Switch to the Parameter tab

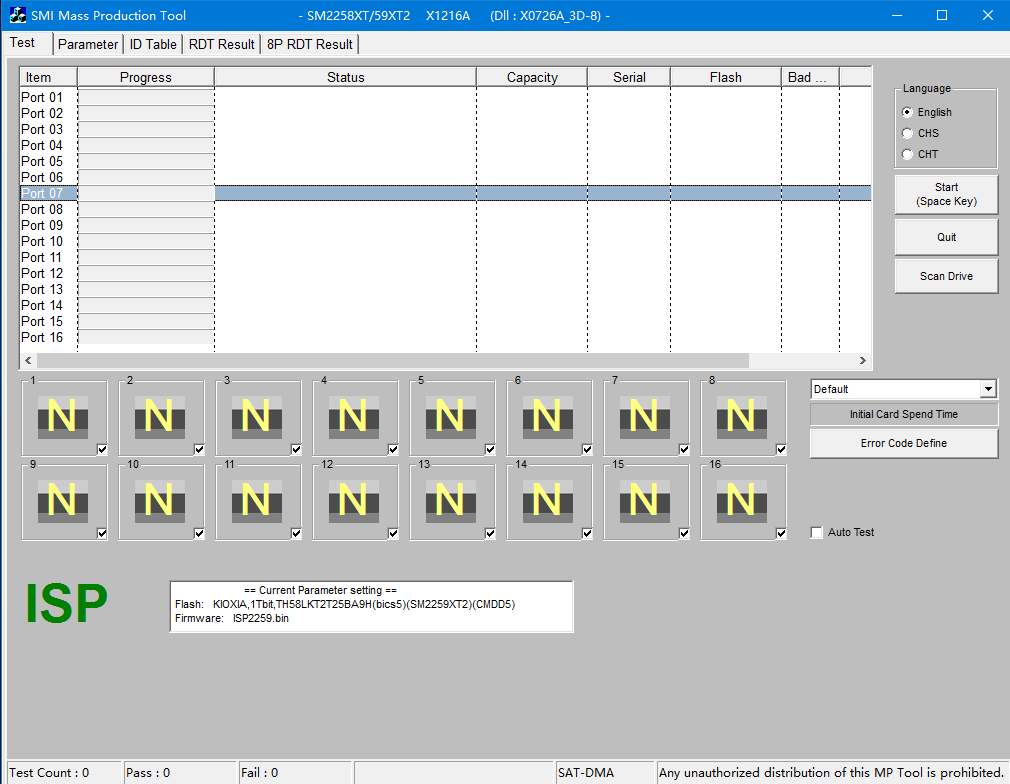pyautogui.click(x=87, y=44)
